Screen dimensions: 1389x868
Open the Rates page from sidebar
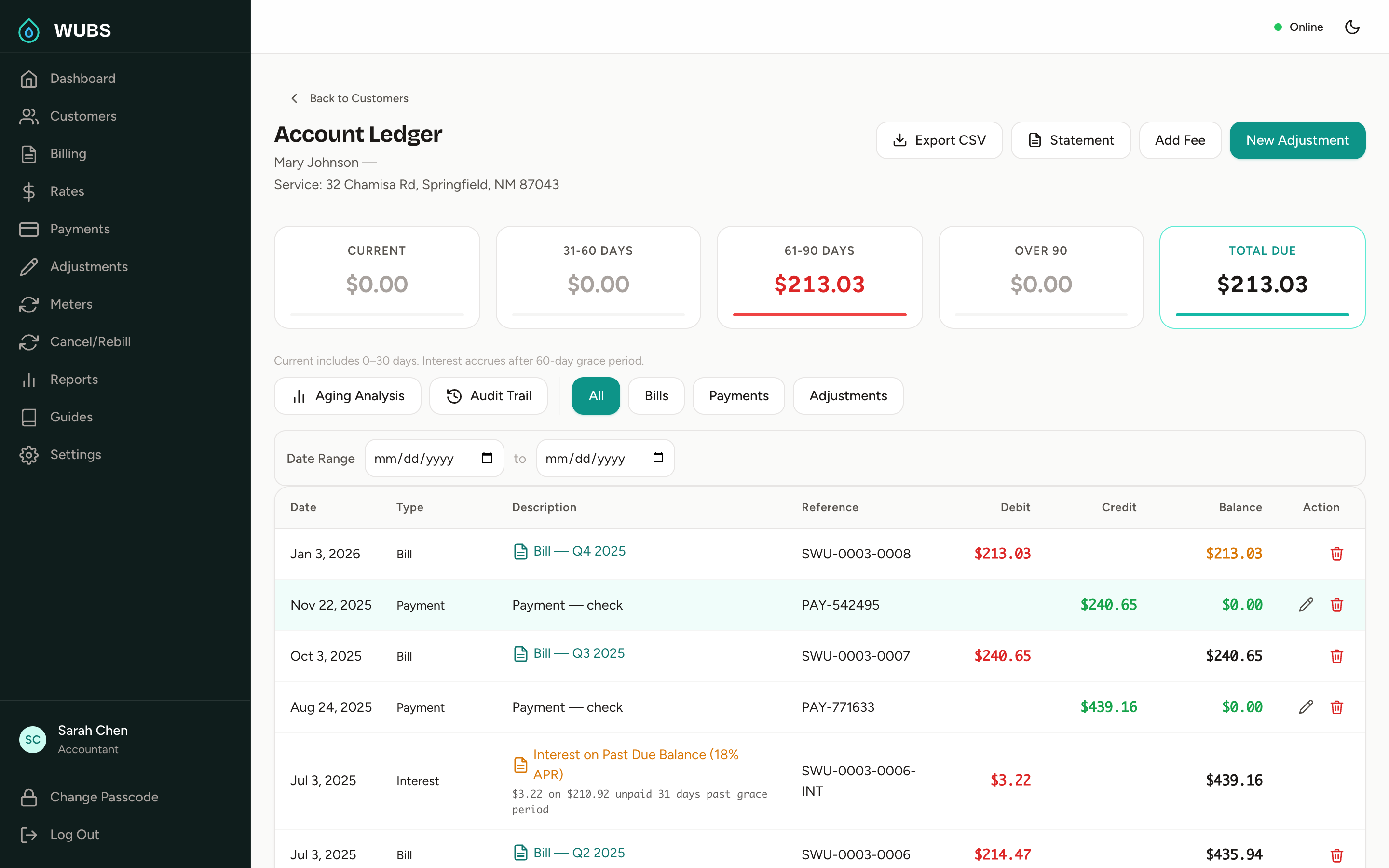tap(67, 191)
